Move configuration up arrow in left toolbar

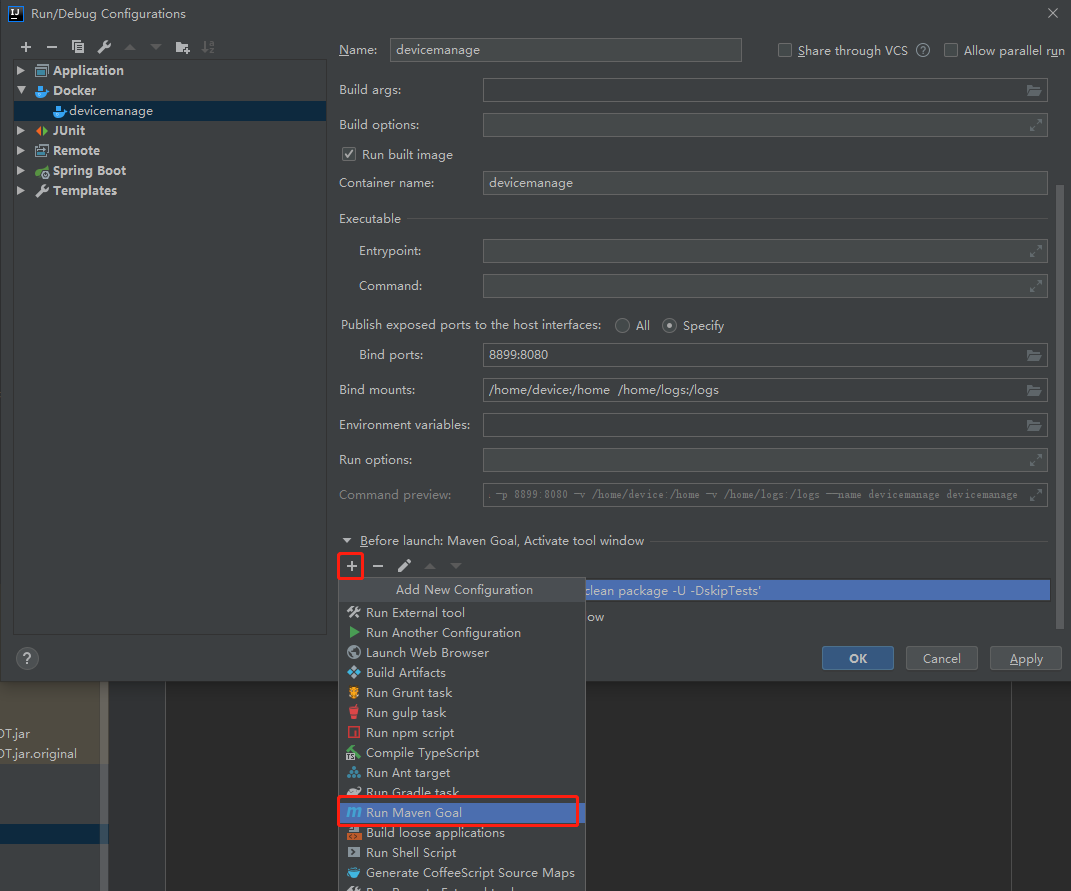(130, 47)
